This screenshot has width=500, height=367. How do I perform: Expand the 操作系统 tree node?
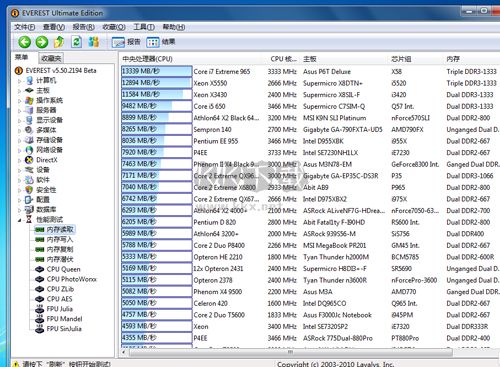[x=19, y=101]
